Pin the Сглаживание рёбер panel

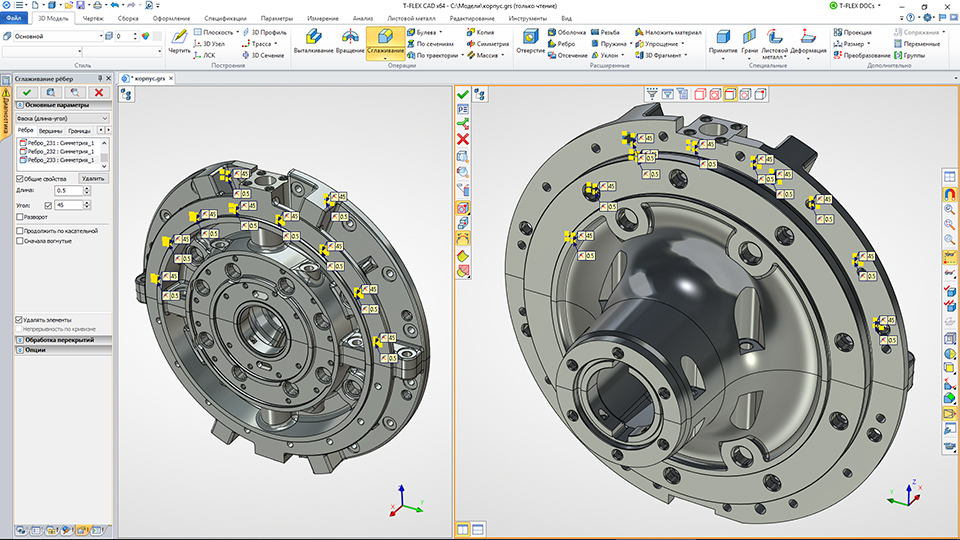[x=100, y=78]
